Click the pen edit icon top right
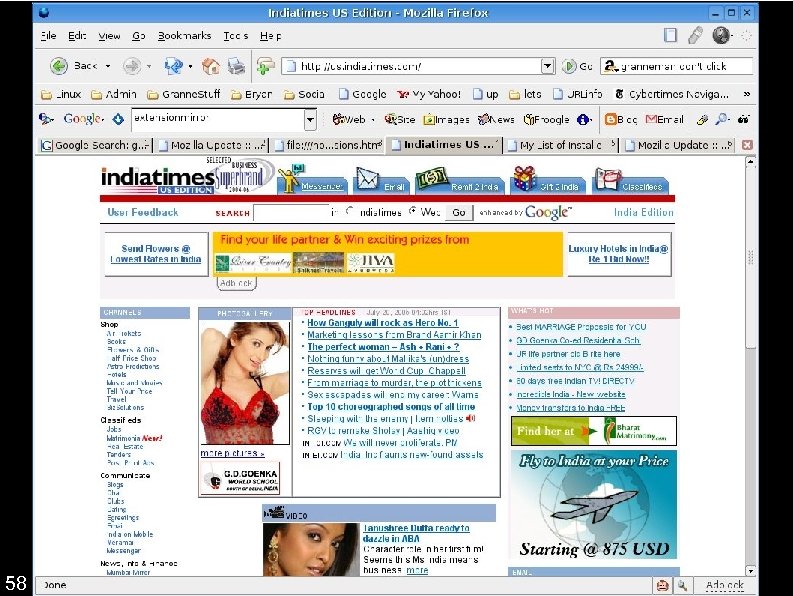 (695, 35)
